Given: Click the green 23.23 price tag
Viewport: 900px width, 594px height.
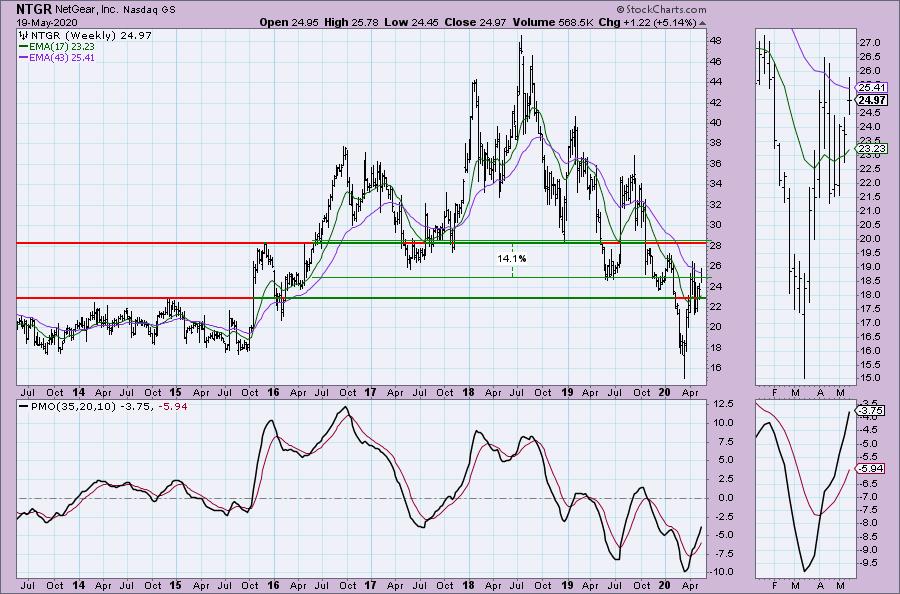Looking at the screenshot, I should click(x=871, y=149).
